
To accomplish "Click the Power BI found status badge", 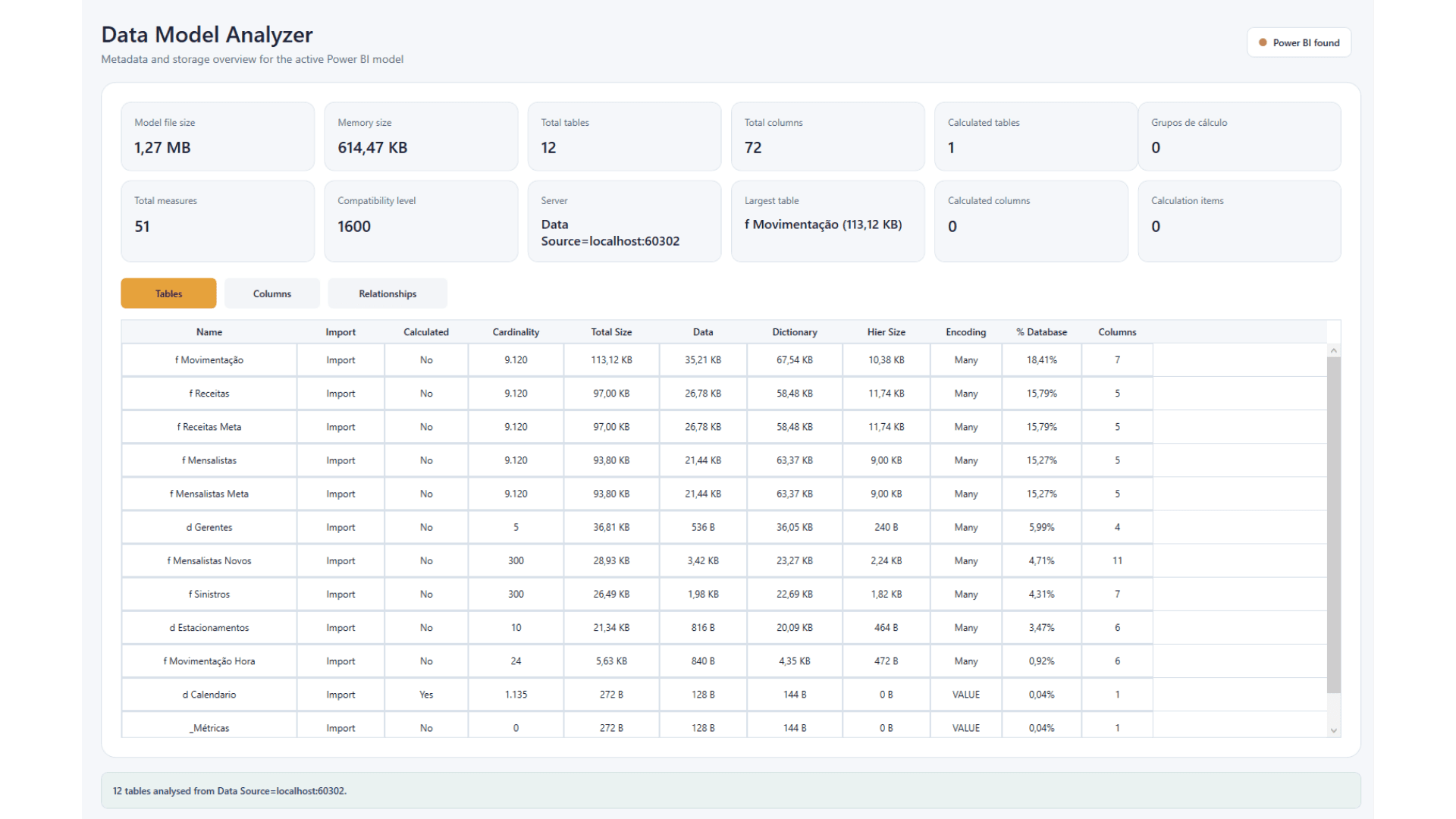I will [x=1299, y=42].
